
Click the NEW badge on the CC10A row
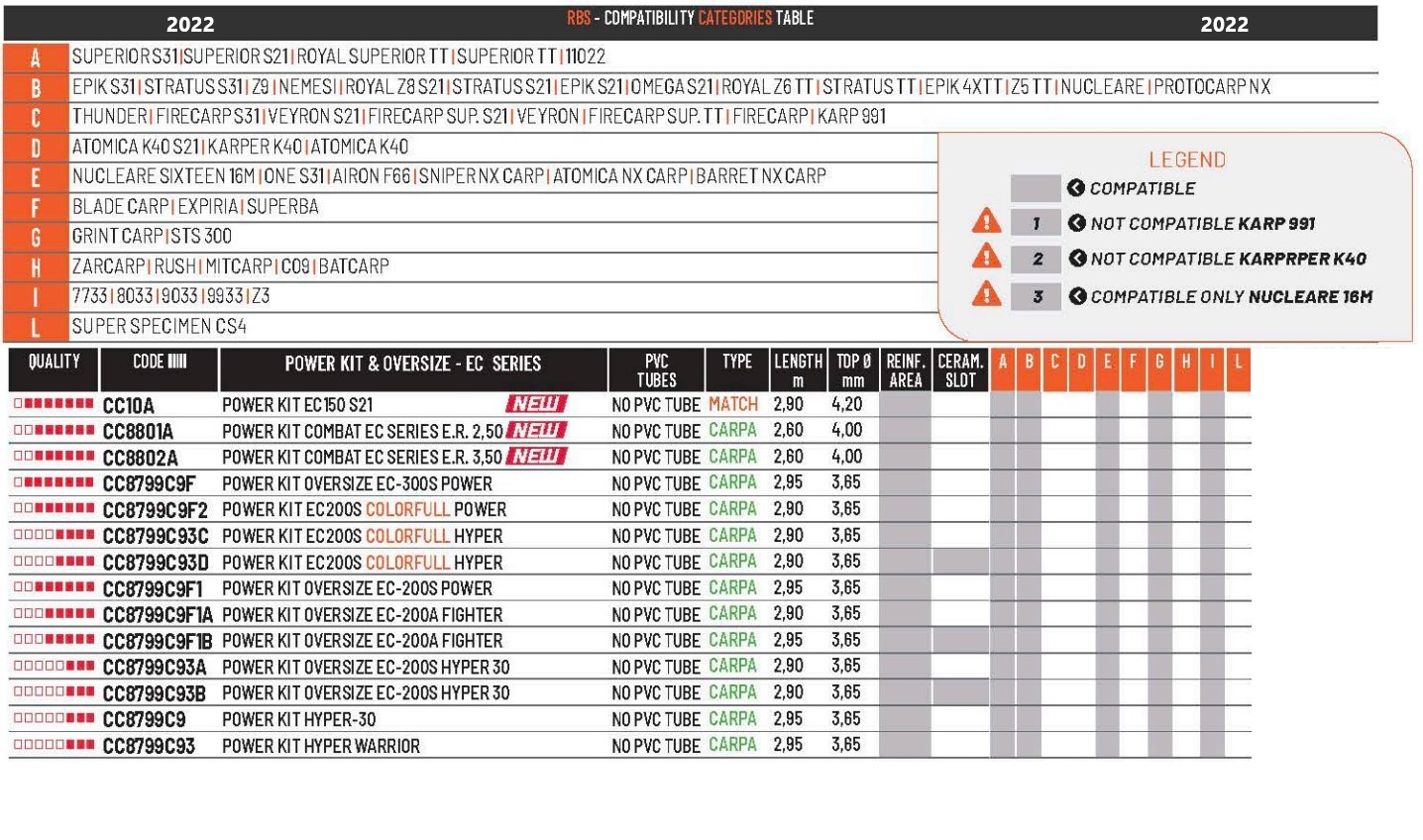tap(536, 404)
